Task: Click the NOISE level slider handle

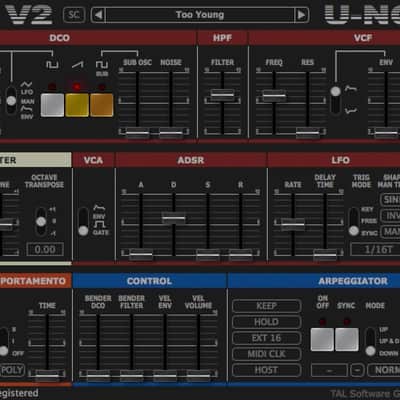Action: (171, 133)
